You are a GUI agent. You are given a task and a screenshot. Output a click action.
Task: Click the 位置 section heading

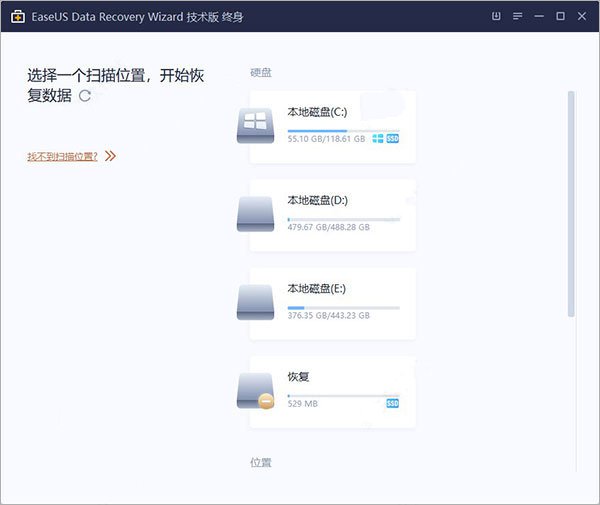[x=261, y=463]
